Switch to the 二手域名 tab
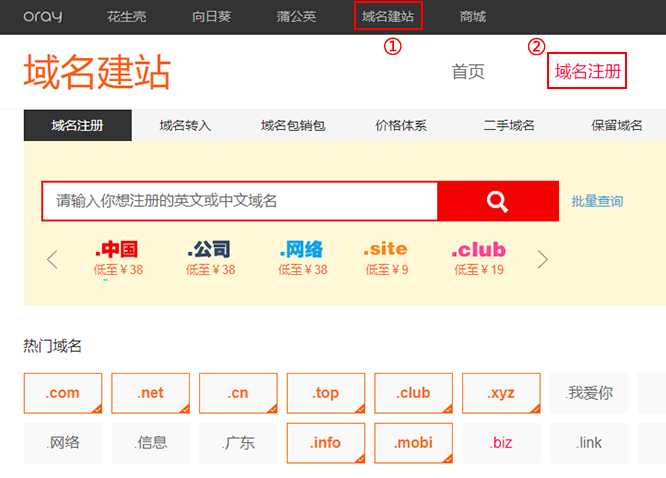 point(509,126)
